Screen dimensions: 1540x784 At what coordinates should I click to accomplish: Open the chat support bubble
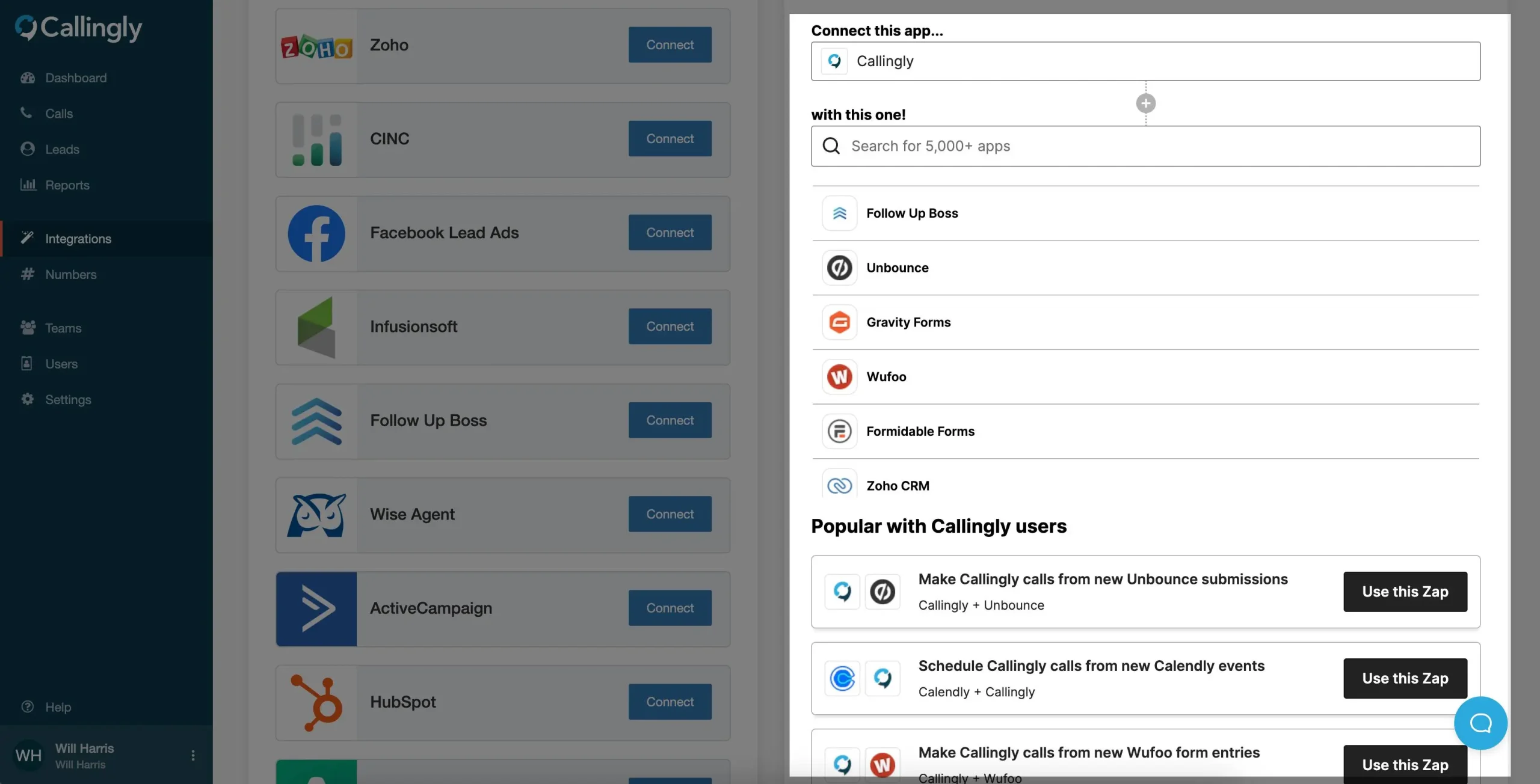pos(1480,723)
